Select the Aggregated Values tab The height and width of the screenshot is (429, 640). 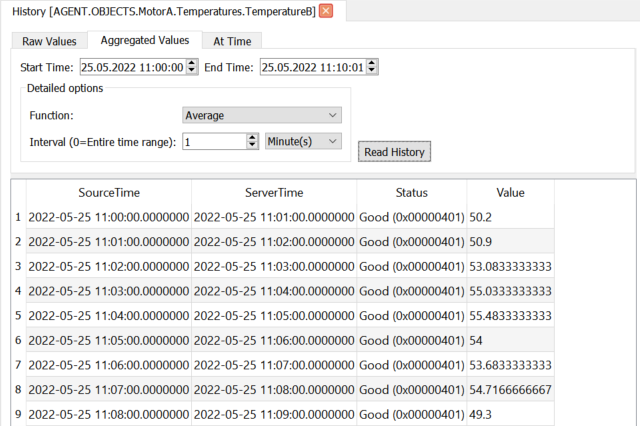click(x=145, y=40)
